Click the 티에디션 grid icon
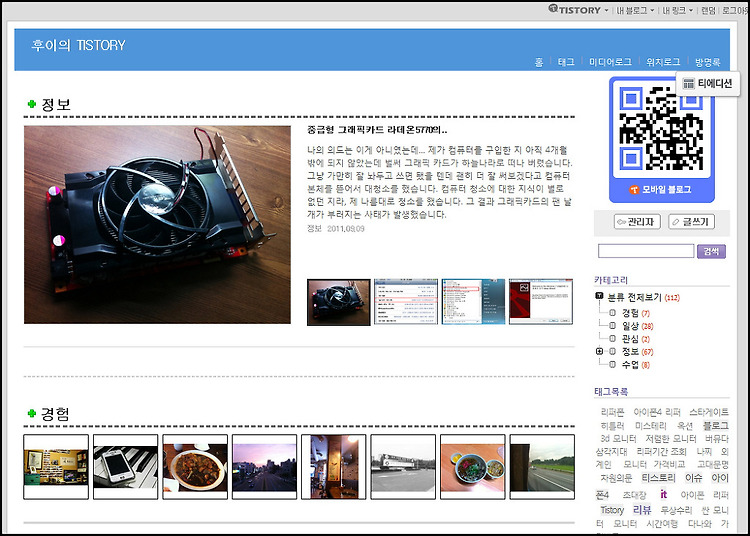Screen dimensions: 750x536 (x=688, y=84)
